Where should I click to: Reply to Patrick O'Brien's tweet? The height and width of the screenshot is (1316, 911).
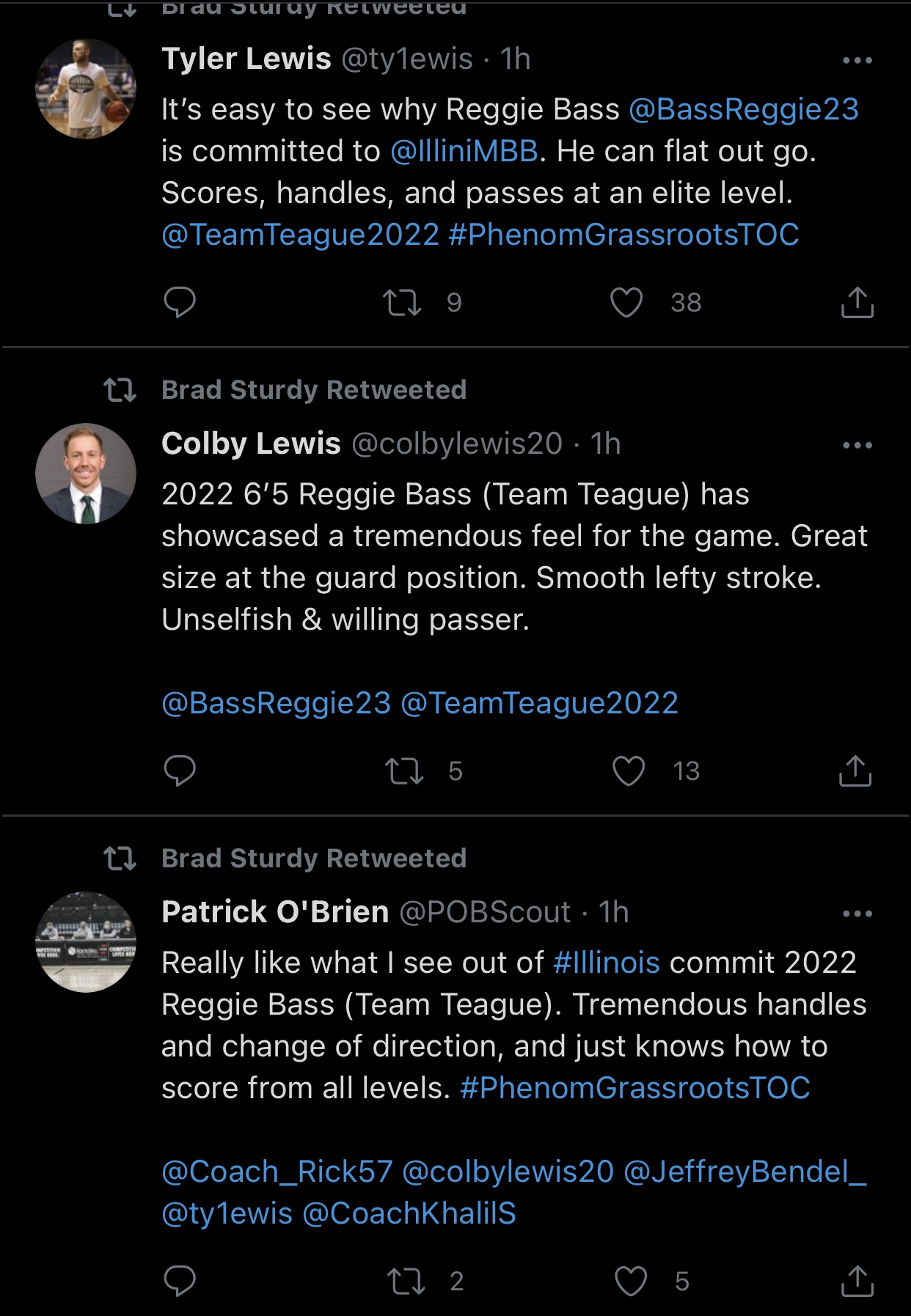point(180,1281)
